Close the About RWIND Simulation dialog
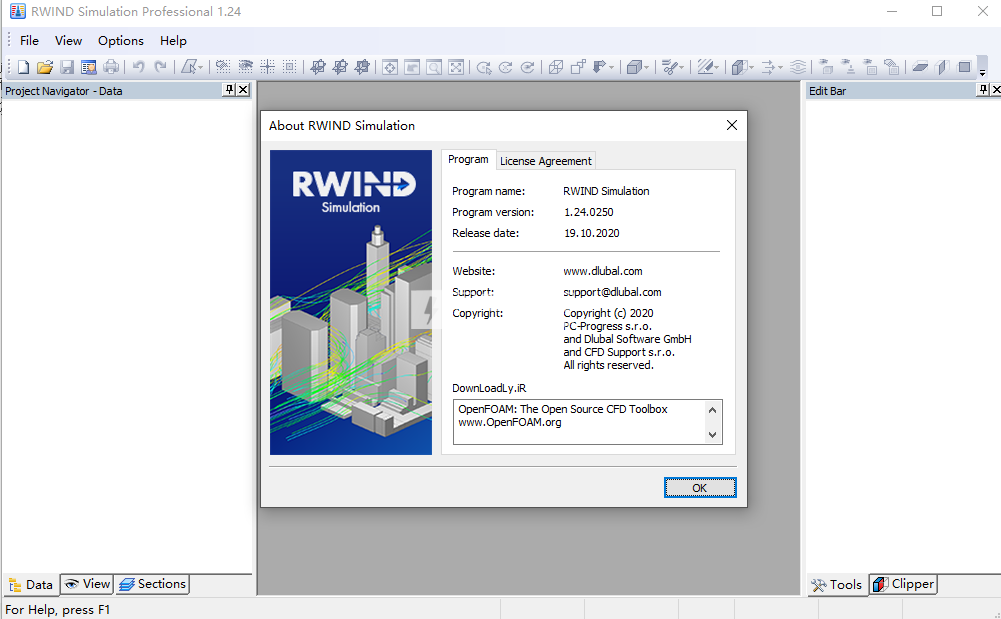This screenshot has height=619, width=1001. click(732, 125)
